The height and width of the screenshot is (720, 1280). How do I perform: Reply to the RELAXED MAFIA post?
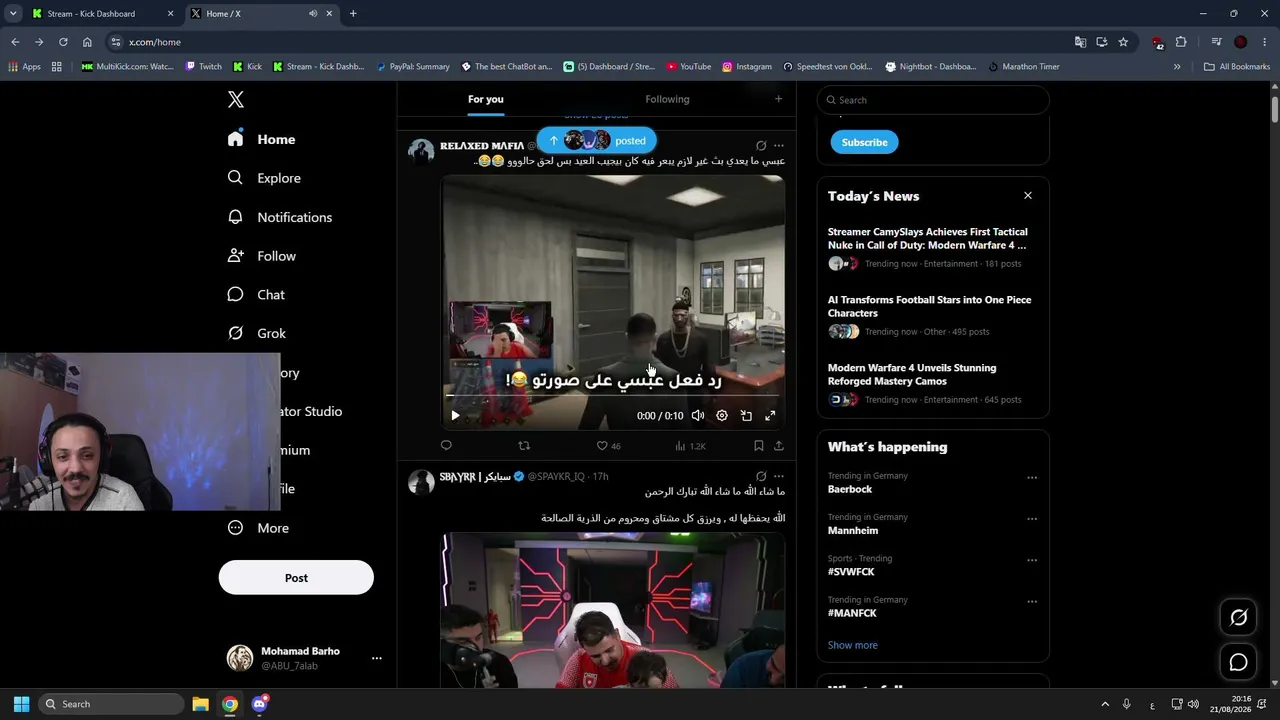coord(446,446)
